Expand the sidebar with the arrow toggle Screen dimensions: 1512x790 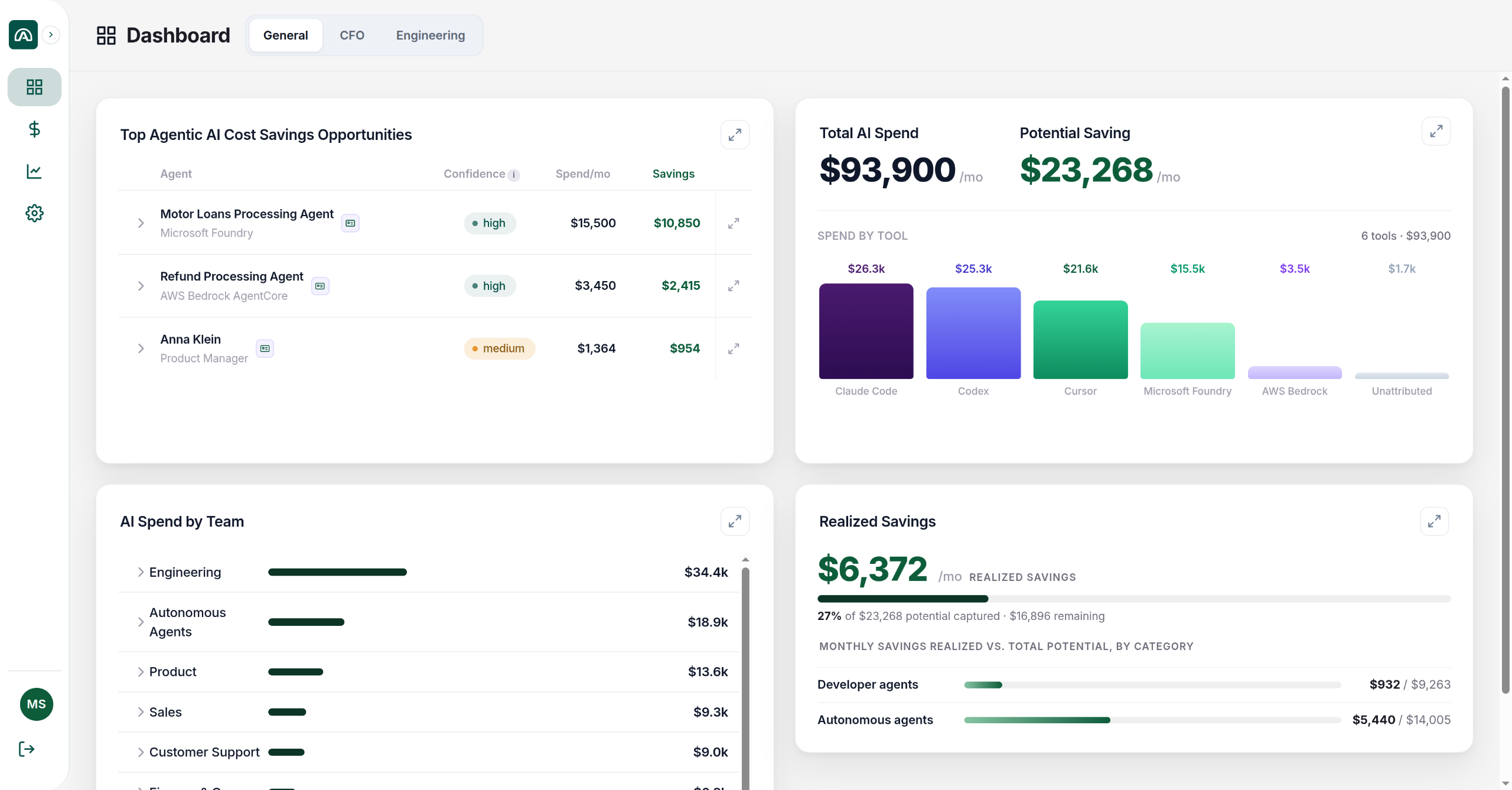[51, 35]
